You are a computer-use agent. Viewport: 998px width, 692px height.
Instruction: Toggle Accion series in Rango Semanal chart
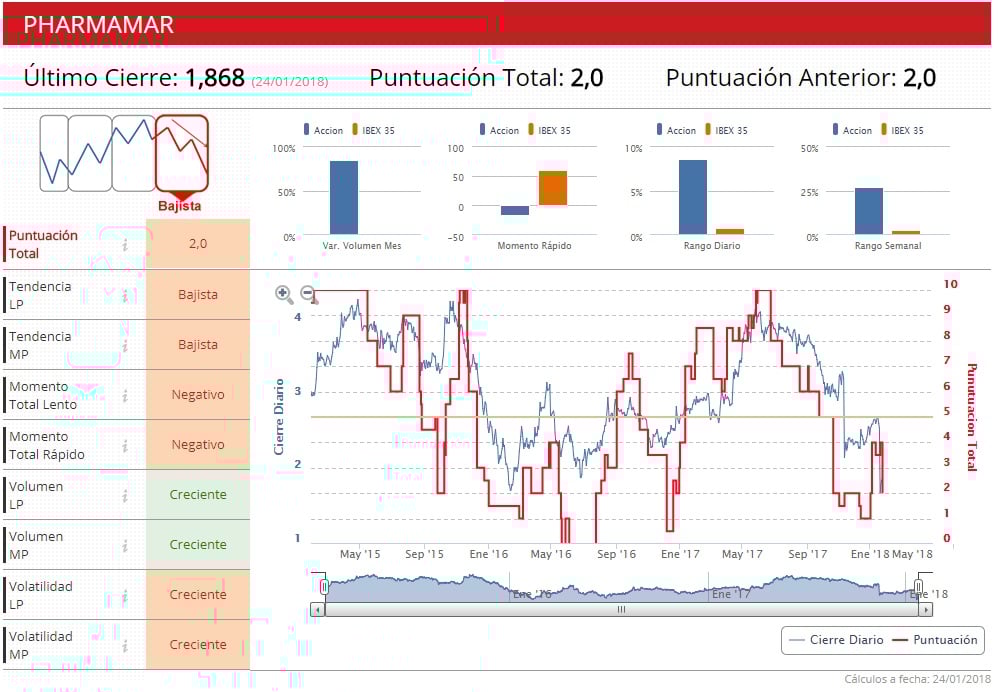pos(852,130)
